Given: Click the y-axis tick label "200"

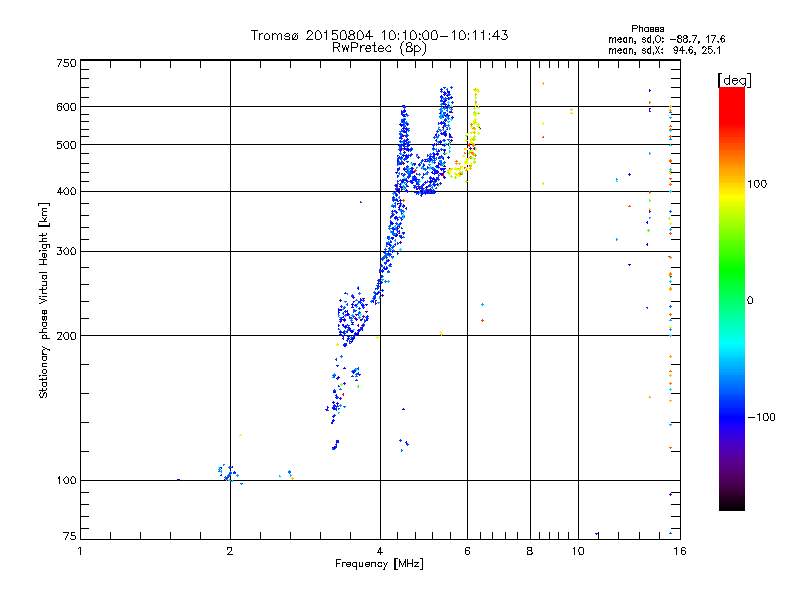Looking at the screenshot, I should pos(66,336).
